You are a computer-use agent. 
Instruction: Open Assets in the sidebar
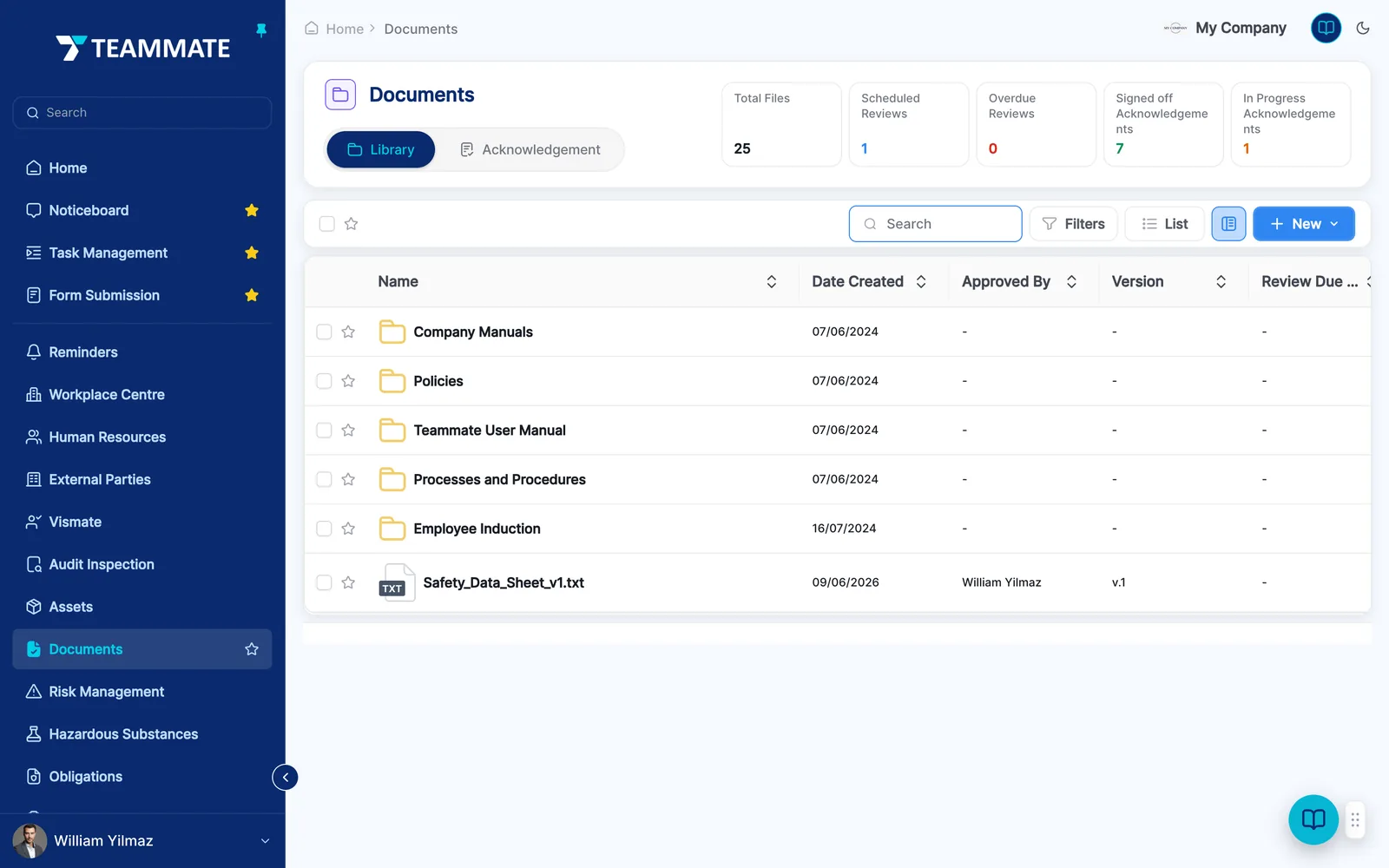142,607
